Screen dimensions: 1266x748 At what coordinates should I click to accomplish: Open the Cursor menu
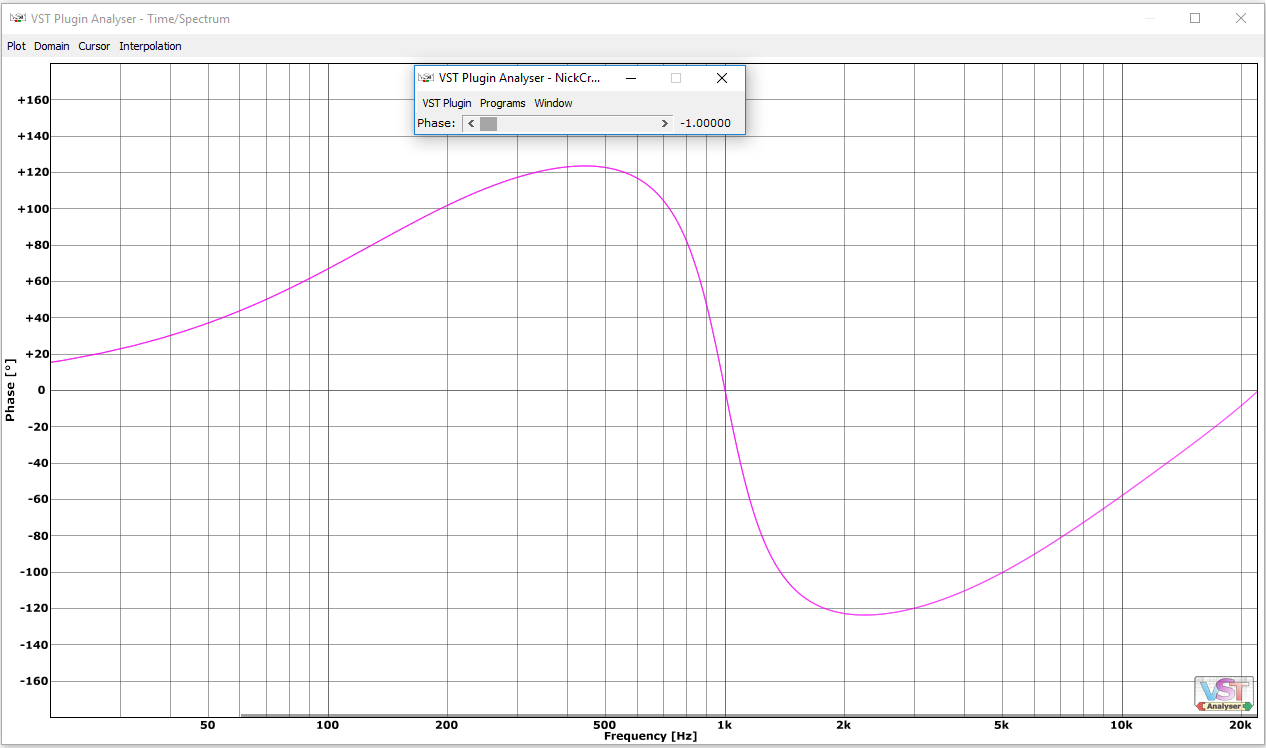click(x=94, y=46)
